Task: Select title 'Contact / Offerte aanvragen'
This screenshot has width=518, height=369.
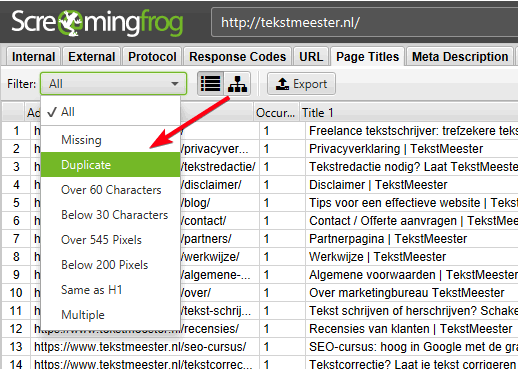Action: [412, 221]
